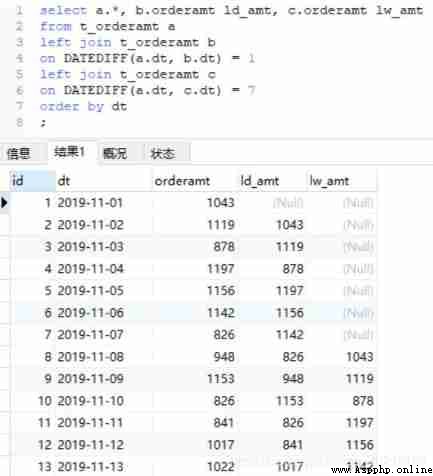Select orderamt 1043 in the 2019-11-01 row

tap(221, 203)
